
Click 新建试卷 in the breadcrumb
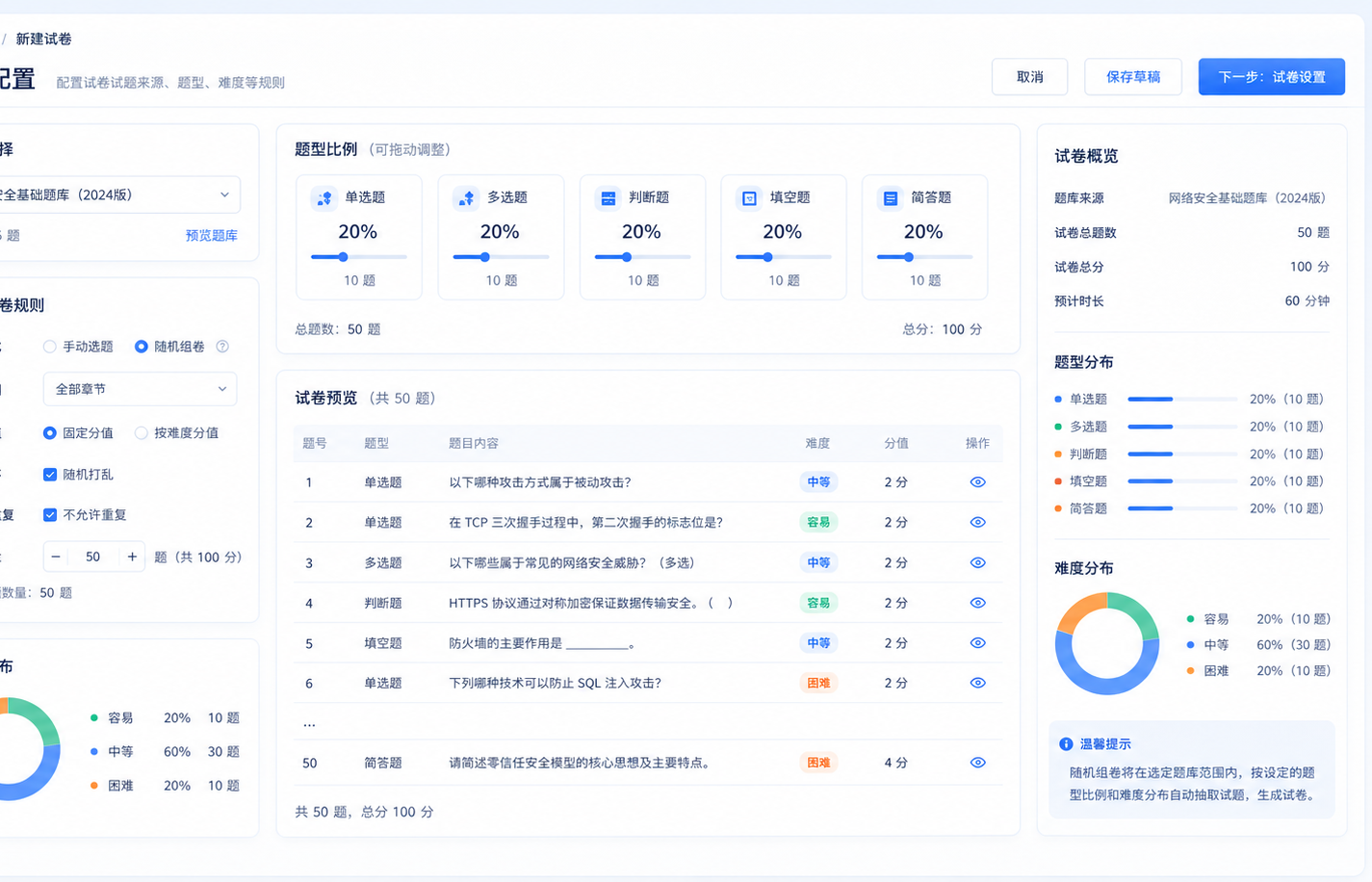click(x=43, y=39)
